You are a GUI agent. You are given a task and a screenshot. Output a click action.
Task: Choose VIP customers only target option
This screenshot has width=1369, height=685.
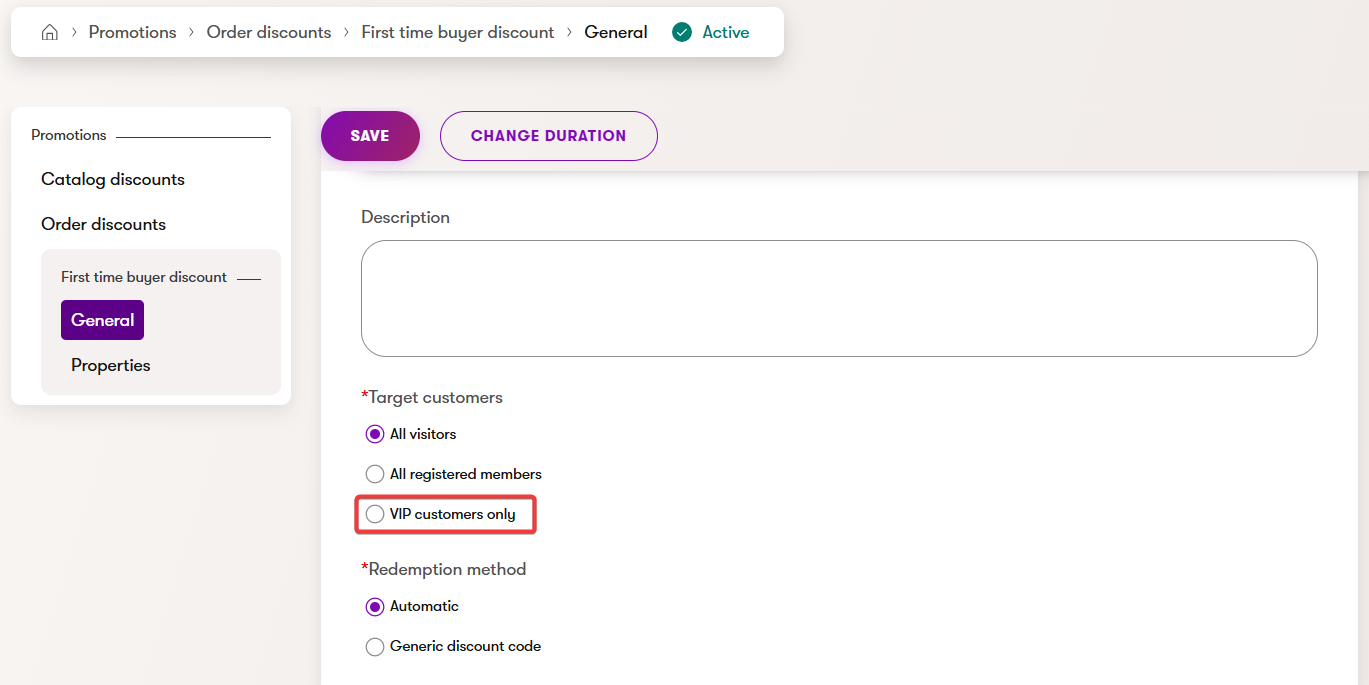coord(375,513)
